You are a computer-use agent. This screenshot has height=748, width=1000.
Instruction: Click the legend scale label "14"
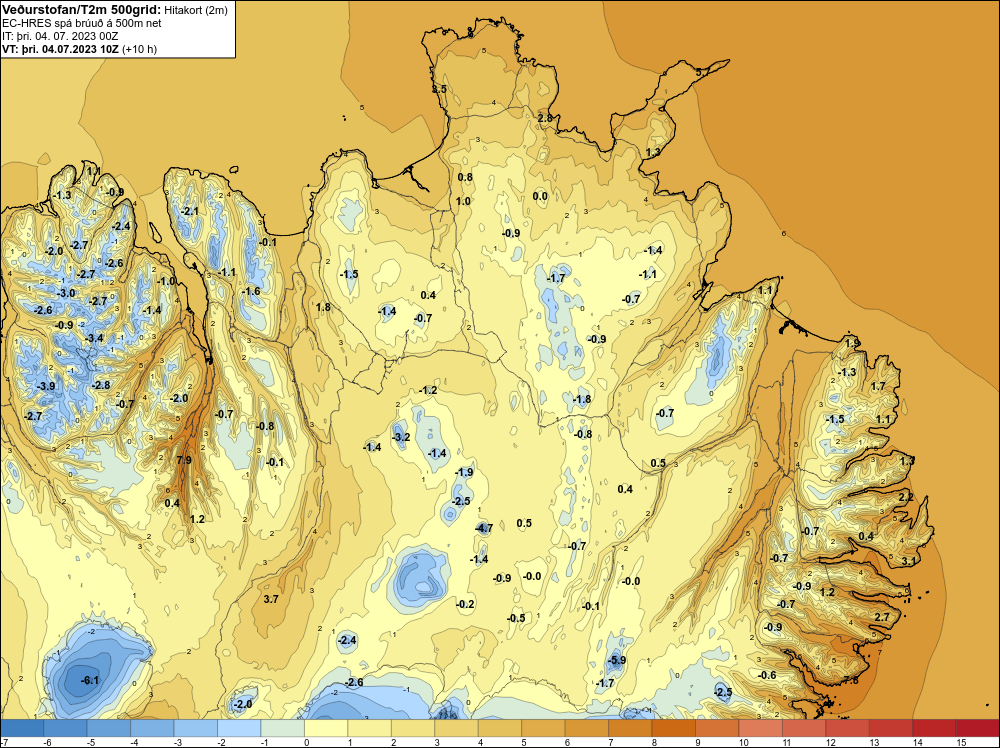pos(918,742)
